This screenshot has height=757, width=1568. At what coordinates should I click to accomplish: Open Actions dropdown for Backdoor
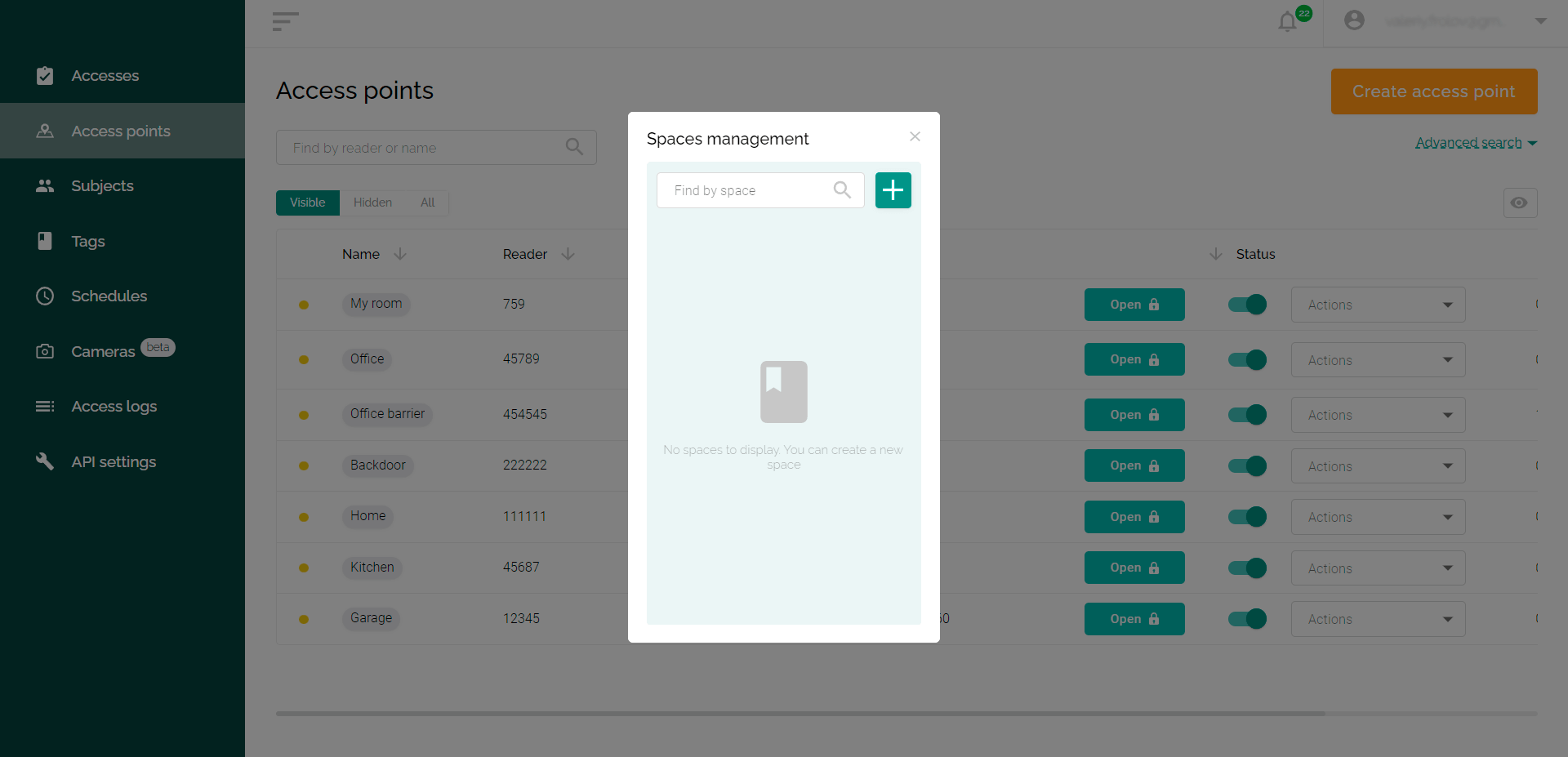click(1379, 466)
